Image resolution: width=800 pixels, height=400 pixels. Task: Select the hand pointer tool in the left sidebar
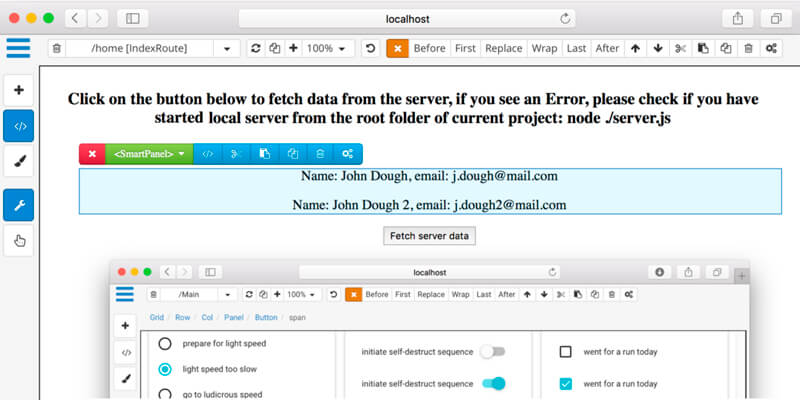[18, 240]
